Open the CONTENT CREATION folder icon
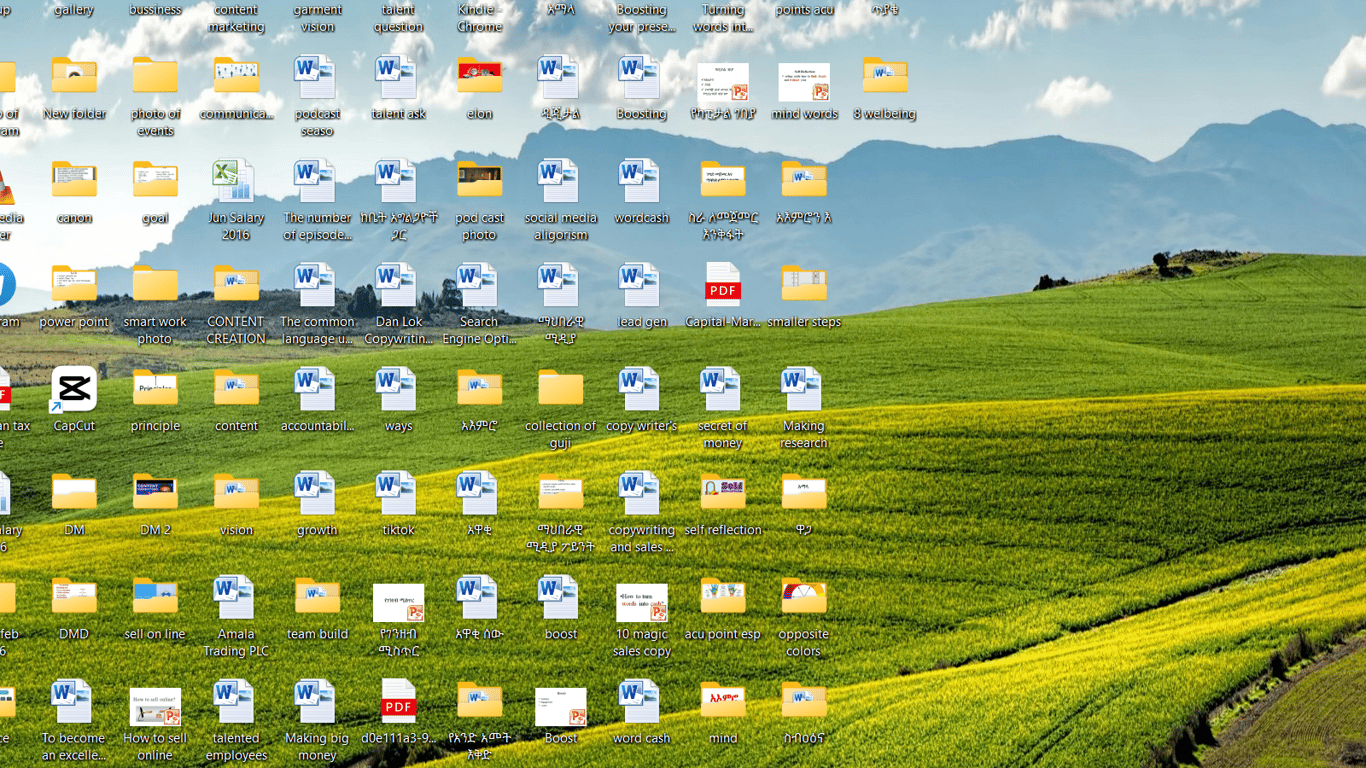 coord(236,285)
